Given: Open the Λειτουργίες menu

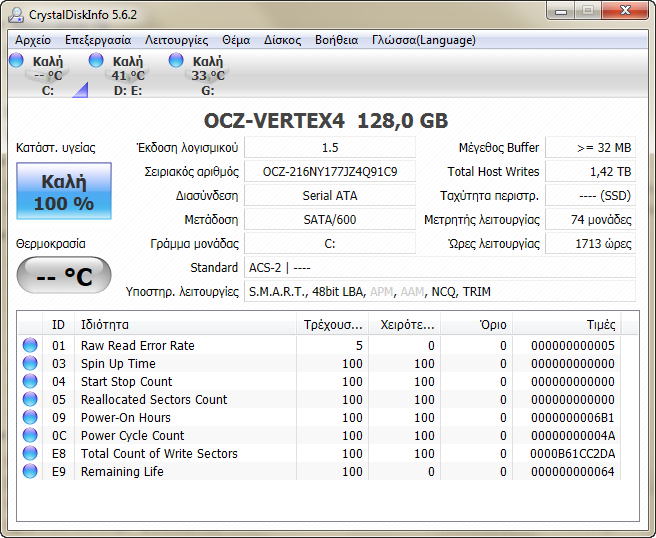Looking at the screenshot, I should click(x=176, y=40).
